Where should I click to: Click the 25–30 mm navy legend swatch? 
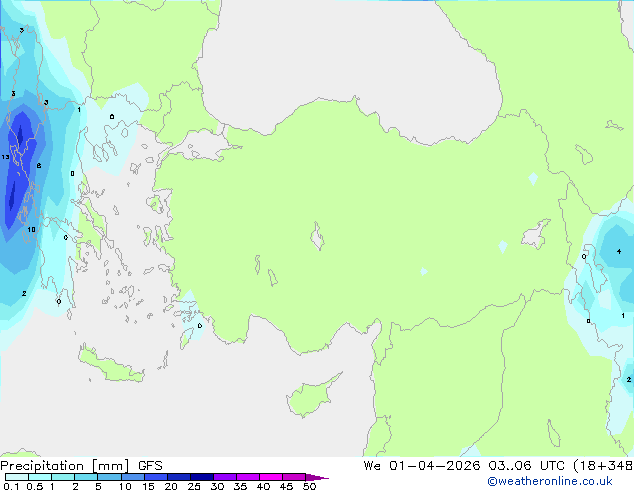[x=202, y=477]
